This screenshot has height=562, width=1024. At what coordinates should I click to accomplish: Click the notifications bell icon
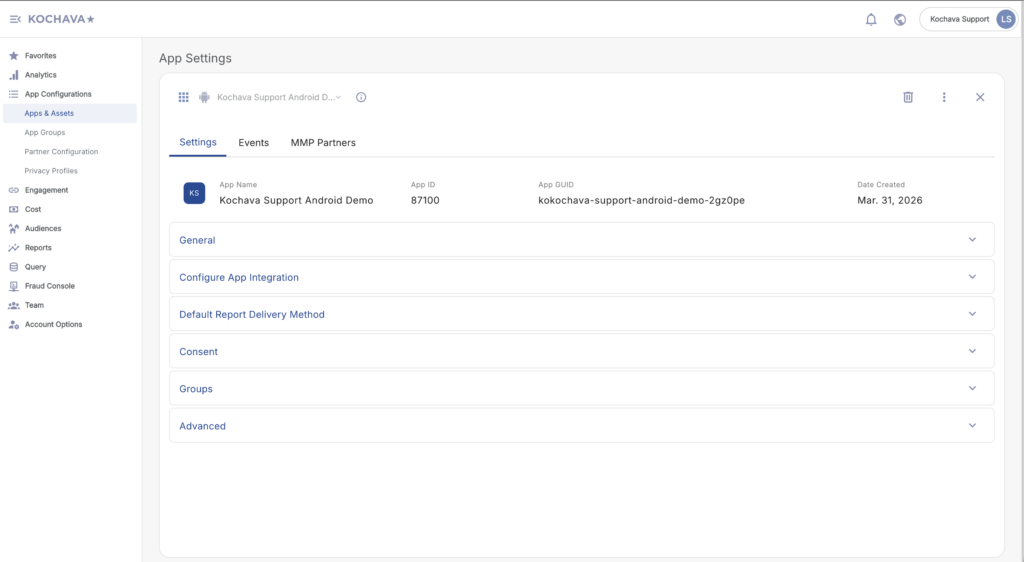871,19
